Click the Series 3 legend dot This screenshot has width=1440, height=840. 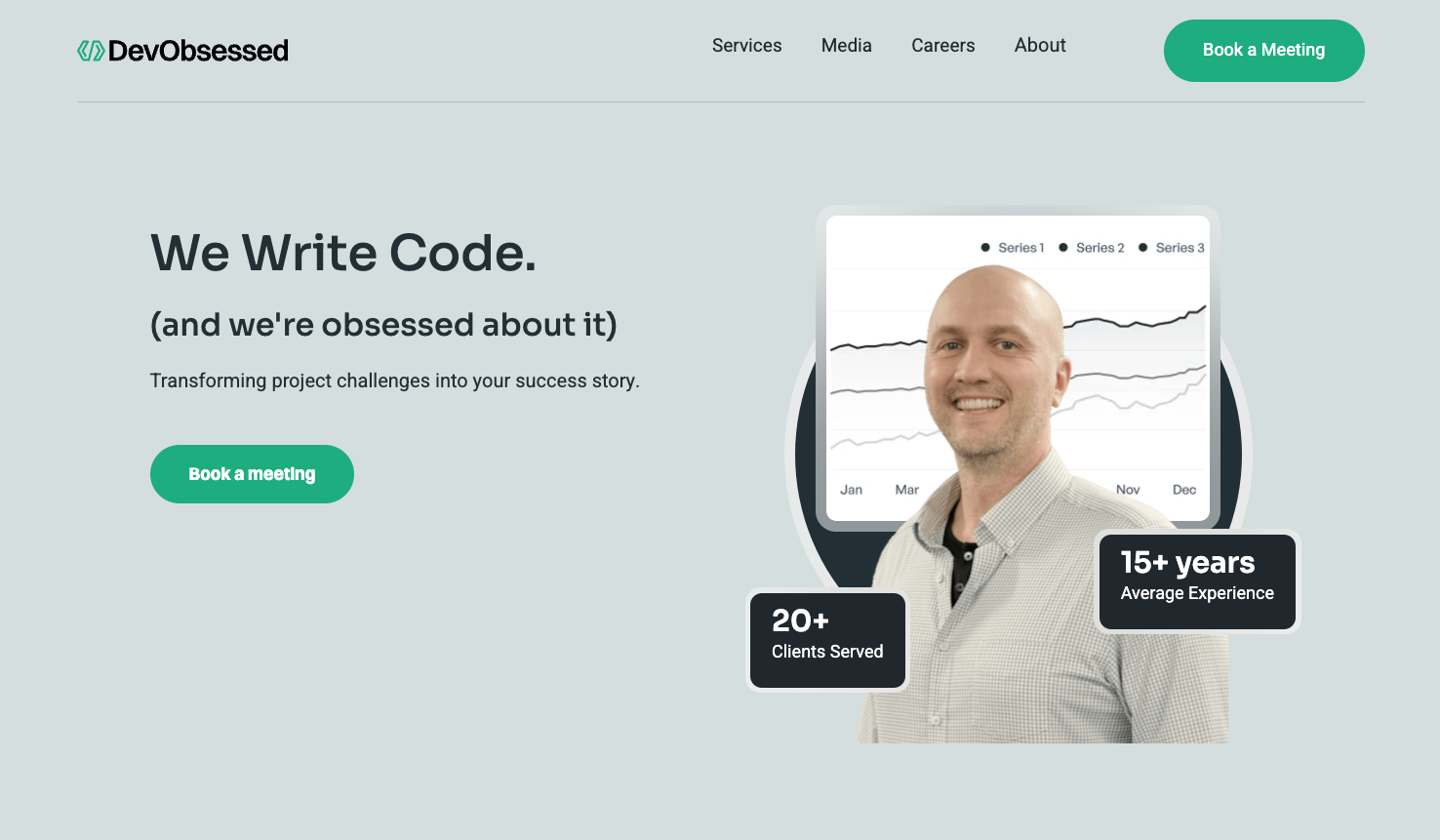tap(1142, 248)
